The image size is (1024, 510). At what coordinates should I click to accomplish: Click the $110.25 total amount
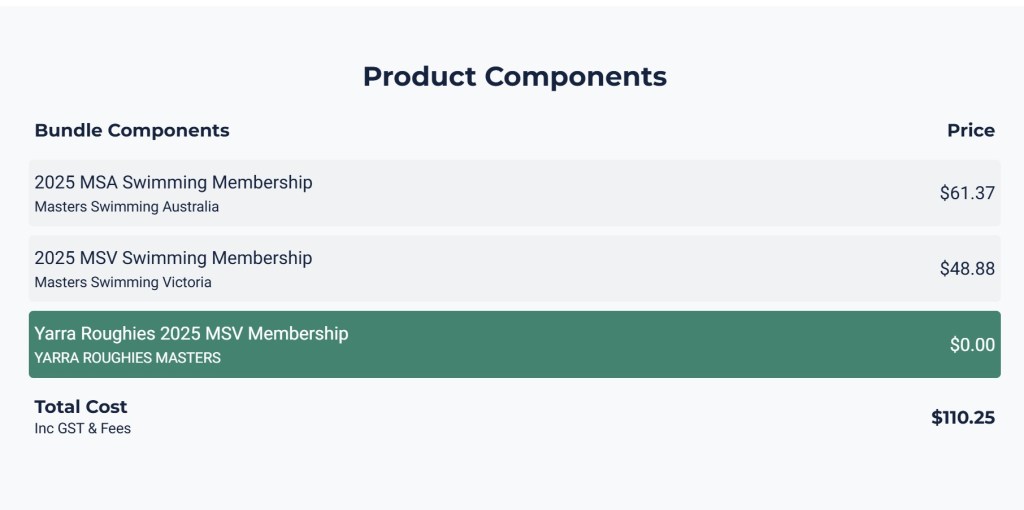962,417
